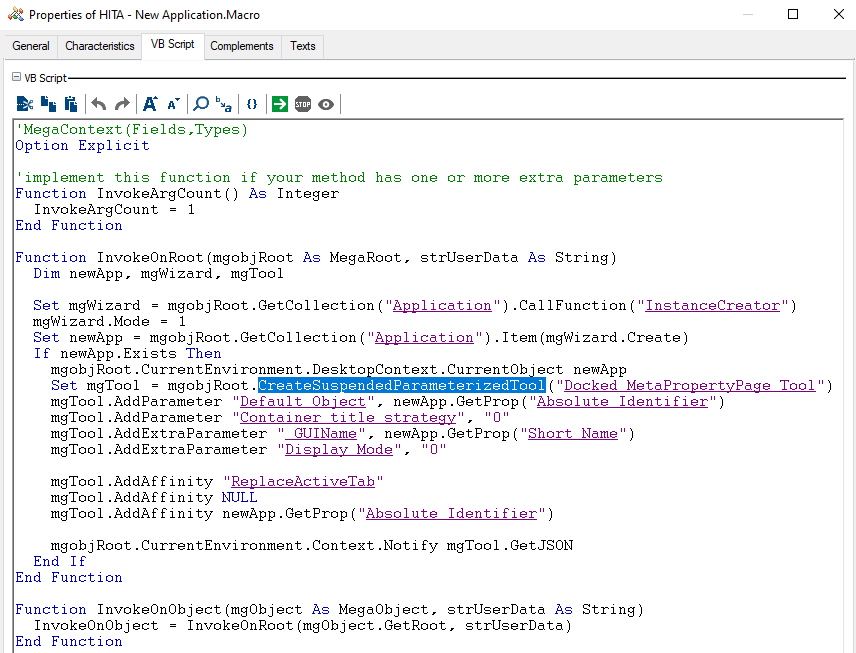Stop script execution with STOP icon
Viewport: 856px width, 653px height.
pos(303,104)
